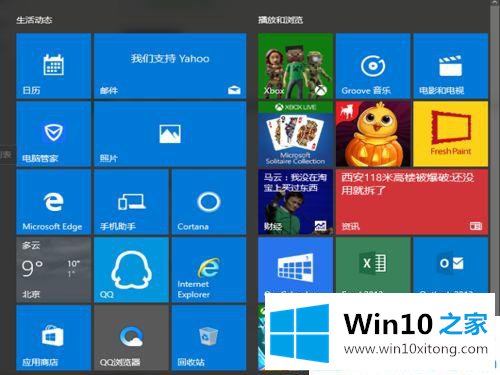This screenshot has height=375, width=500.
Task: Open the 北京 weather tile
Action: click(53, 270)
